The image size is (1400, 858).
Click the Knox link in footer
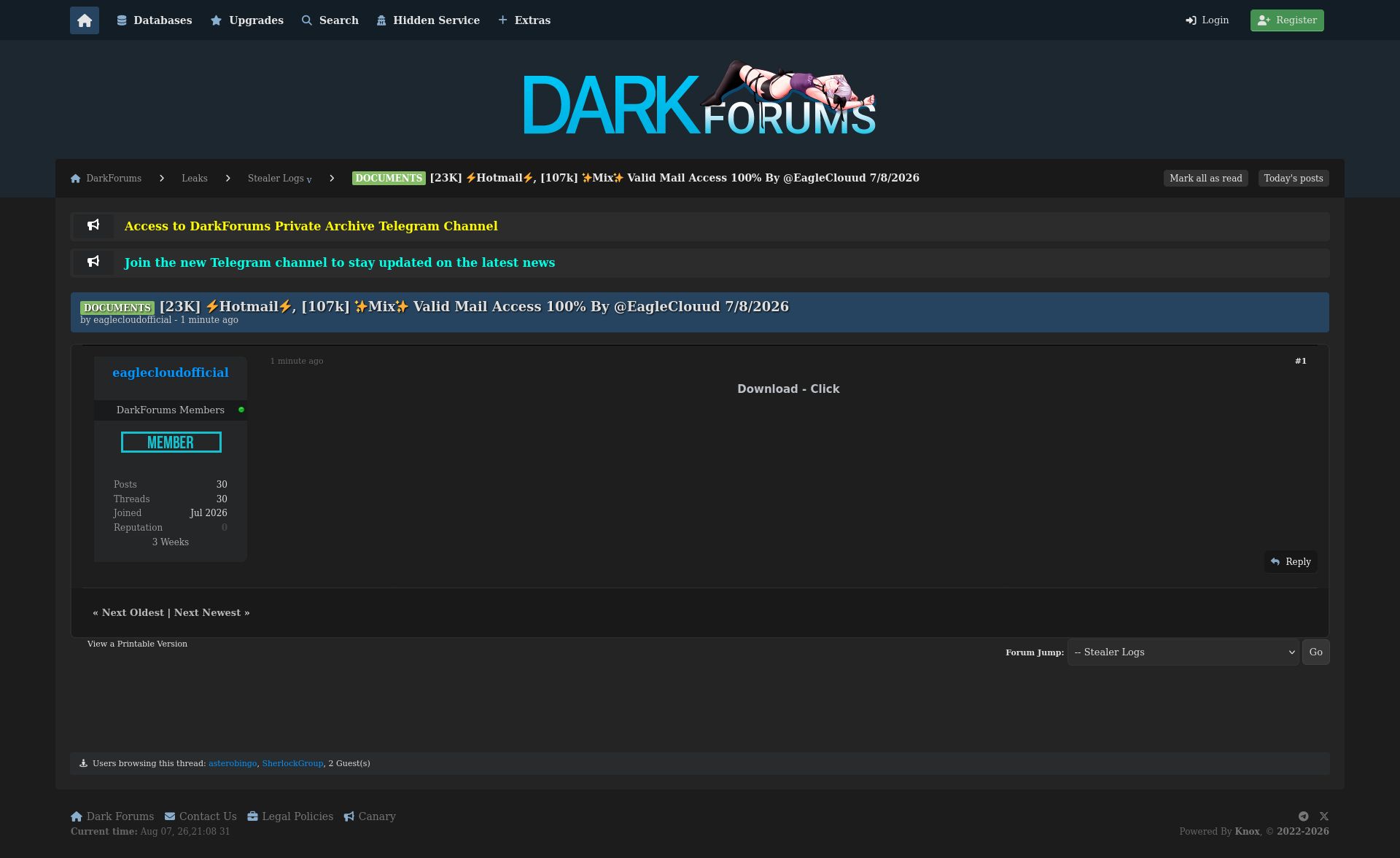click(1247, 832)
